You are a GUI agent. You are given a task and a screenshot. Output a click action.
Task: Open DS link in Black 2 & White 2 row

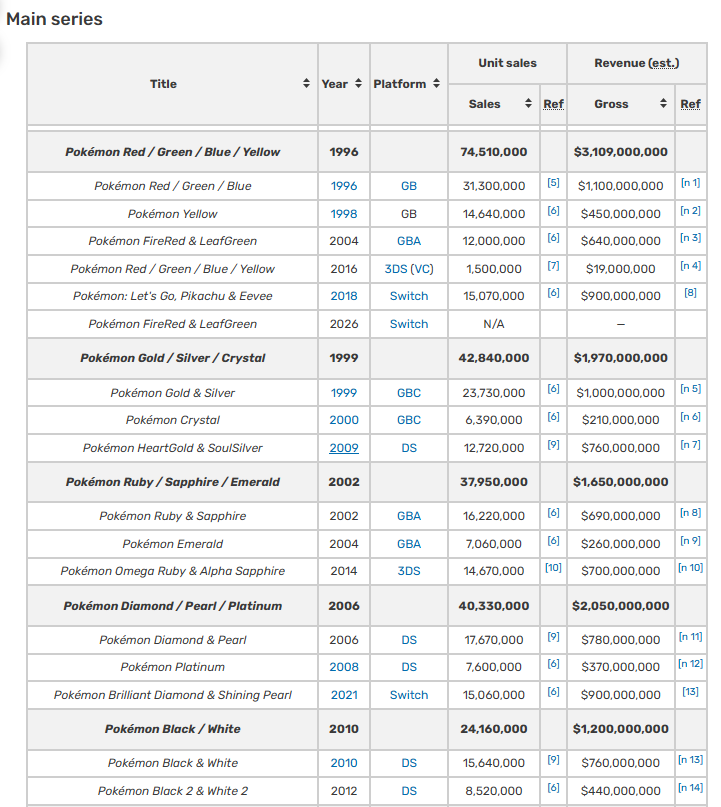coord(409,791)
